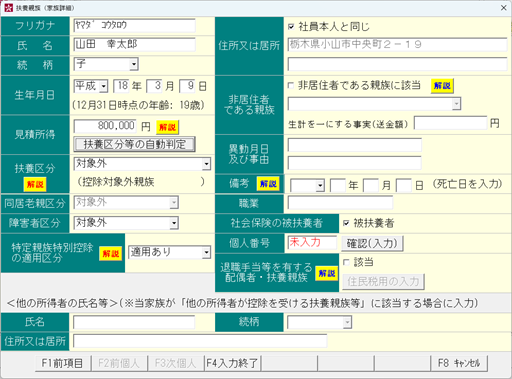Click the disabled 住民税用の入力 button
The image size is (512, 379).
(x=383, y=282)
